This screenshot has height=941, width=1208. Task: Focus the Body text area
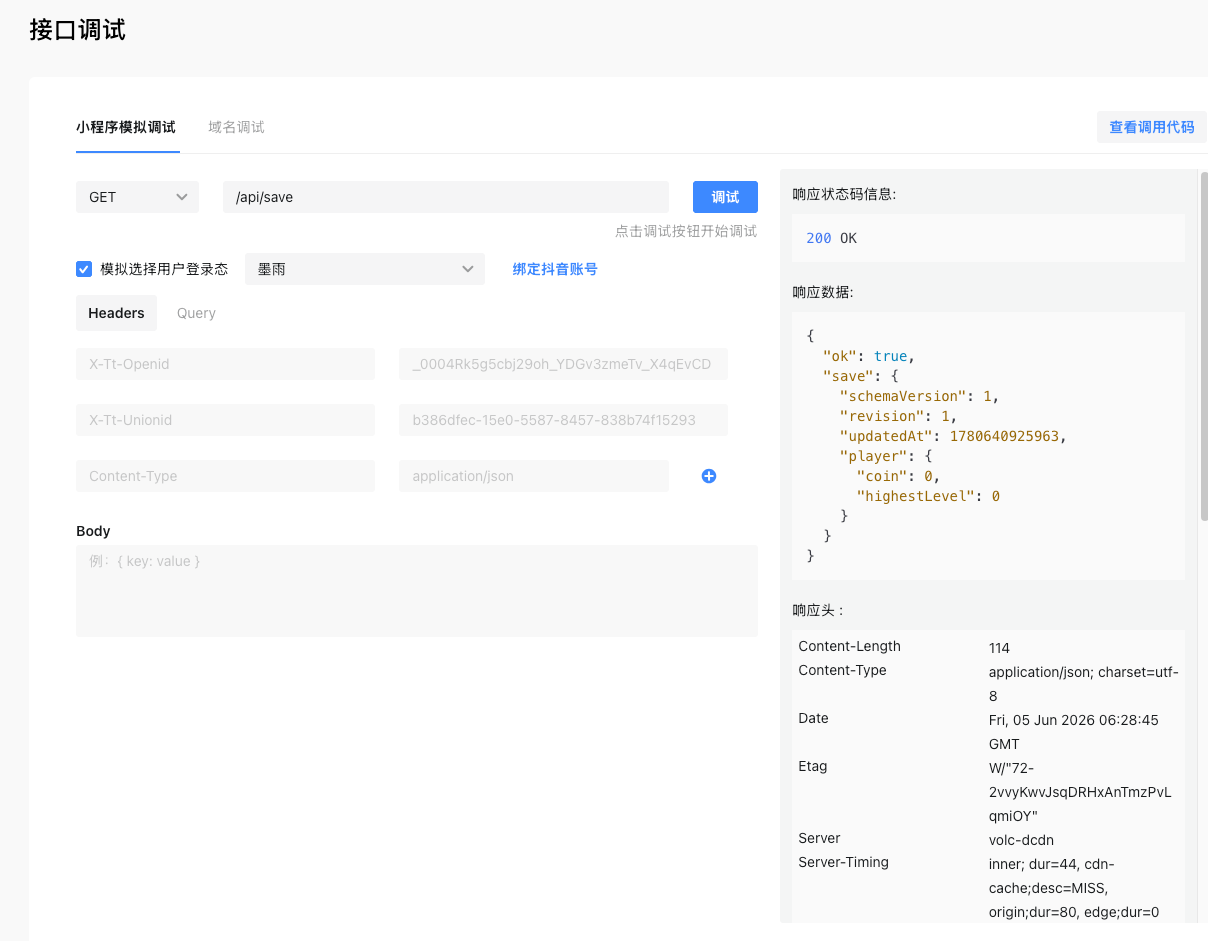coord(417,591)
